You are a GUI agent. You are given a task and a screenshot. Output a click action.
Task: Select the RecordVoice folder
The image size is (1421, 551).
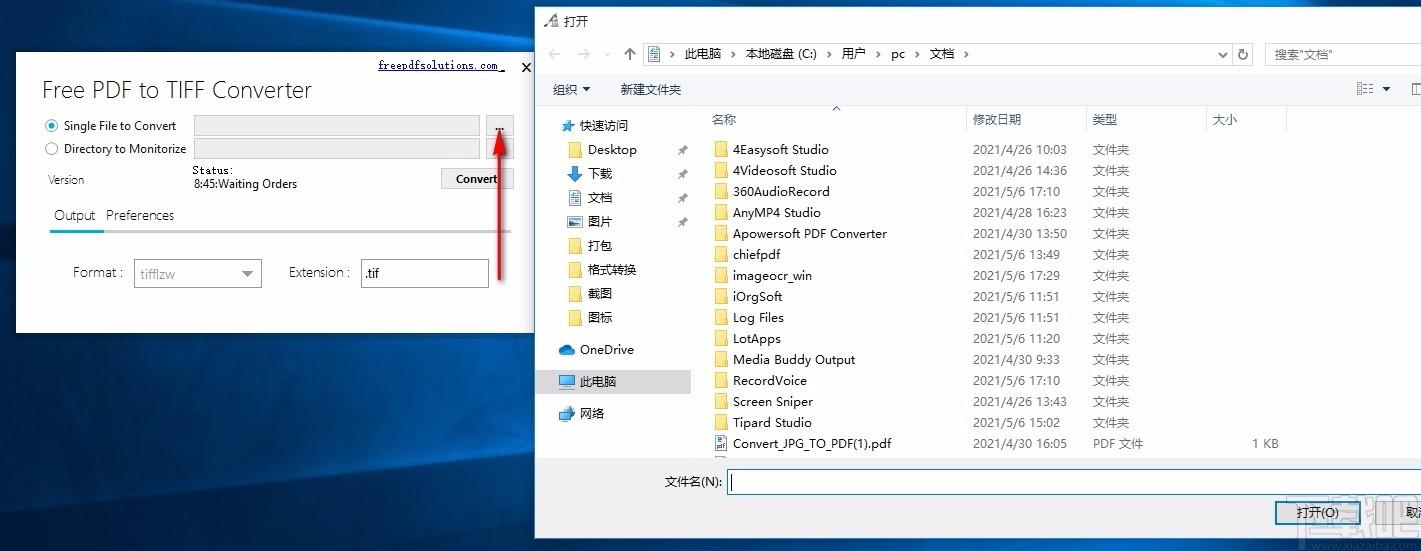tap(769, 380)
